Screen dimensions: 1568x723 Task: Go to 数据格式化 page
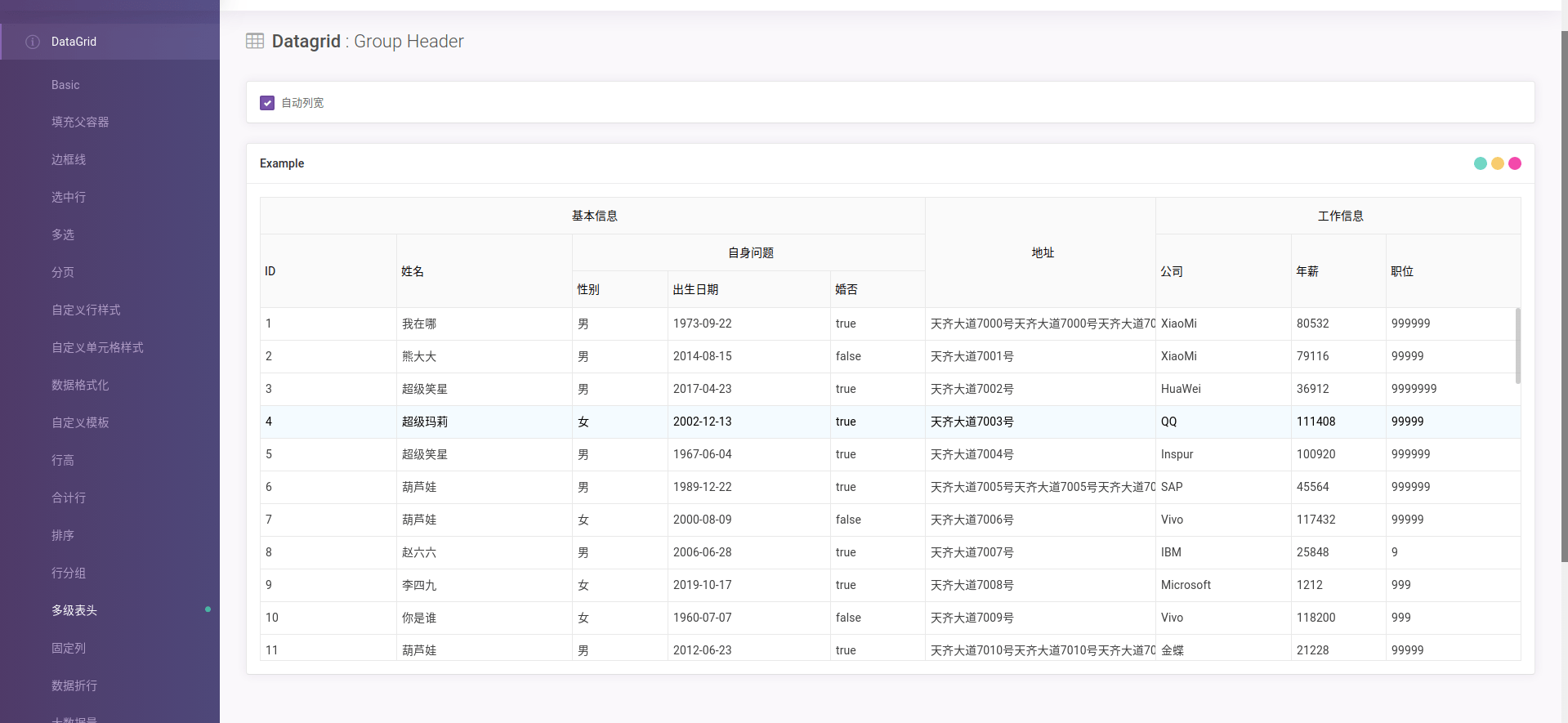tap(80, 385)
